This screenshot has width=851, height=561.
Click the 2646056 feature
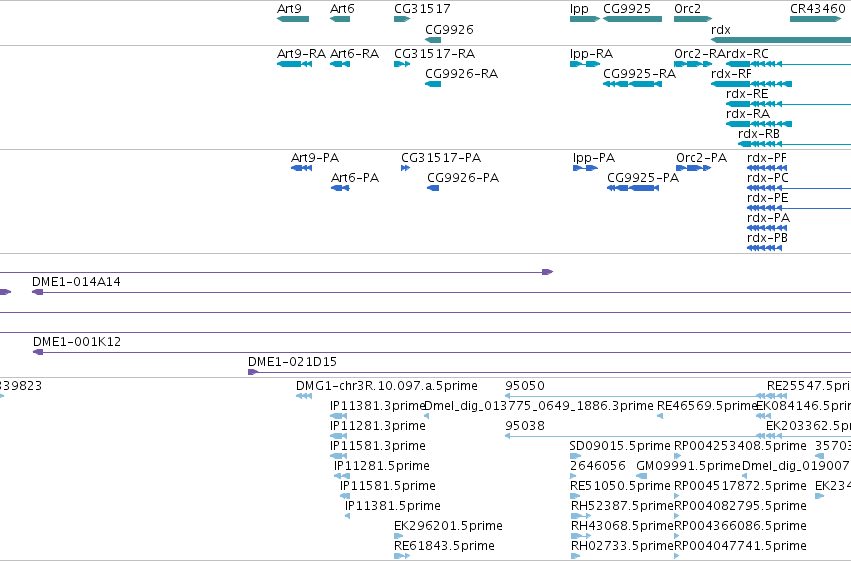(573, 476)
